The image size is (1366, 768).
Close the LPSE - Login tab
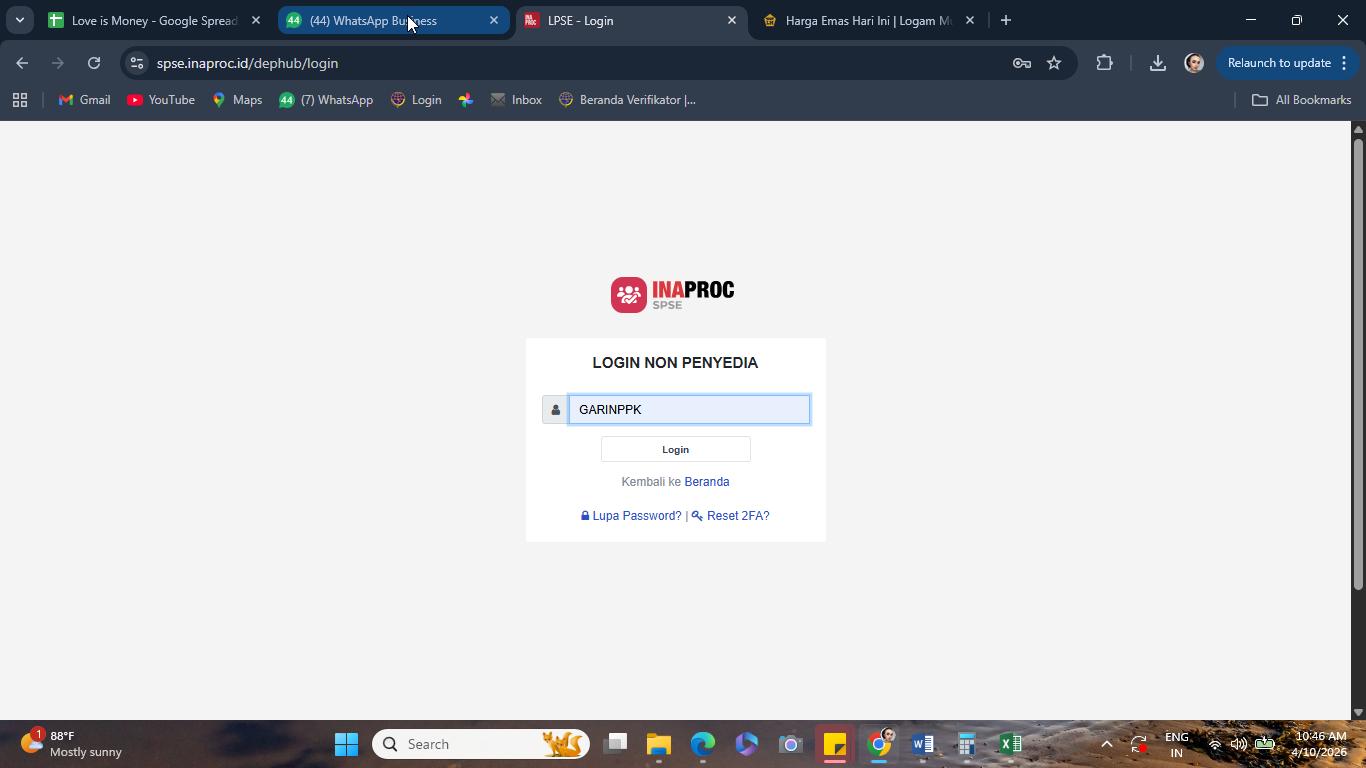point(732,20)
